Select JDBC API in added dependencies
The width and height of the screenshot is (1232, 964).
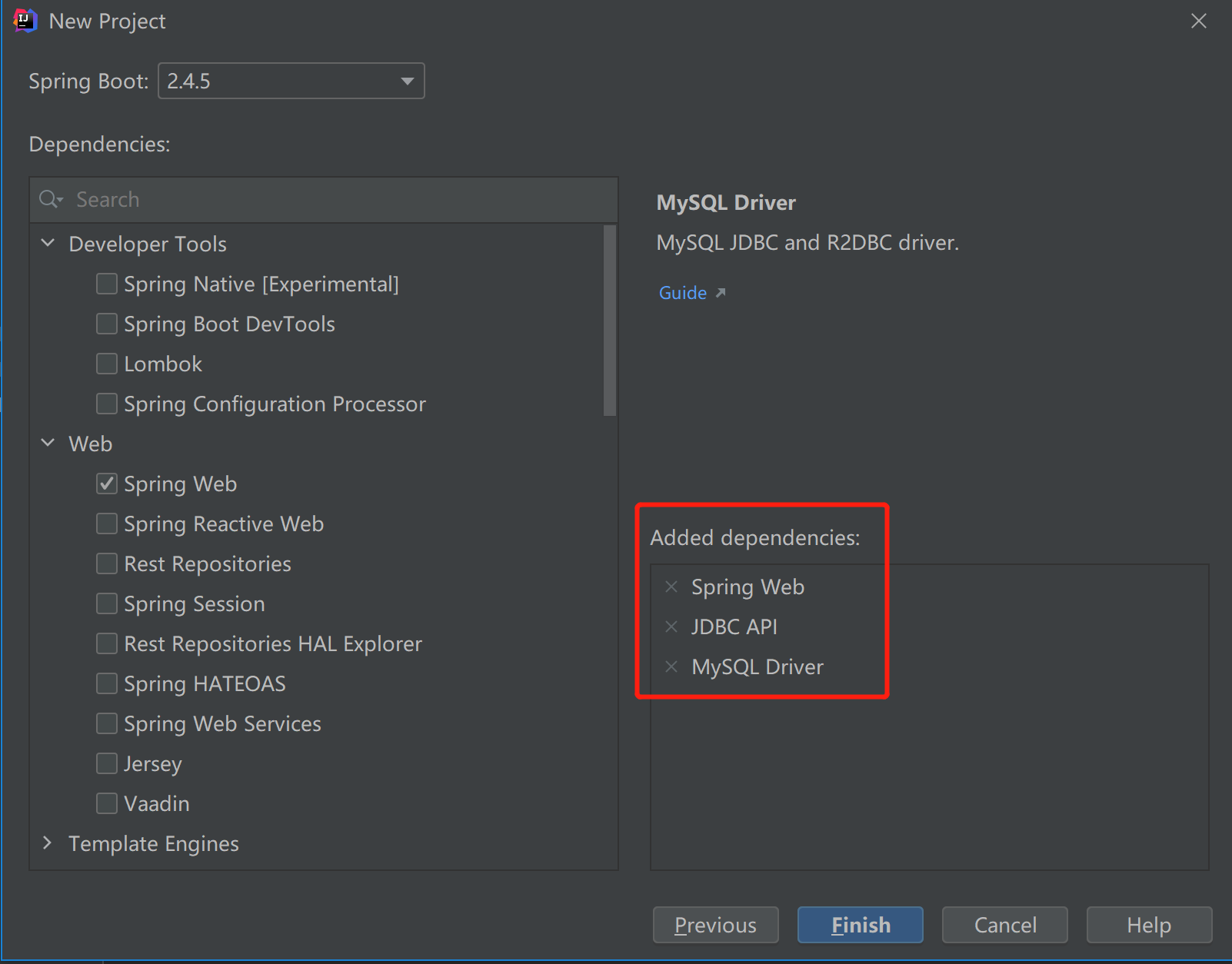tap(734, 627)
